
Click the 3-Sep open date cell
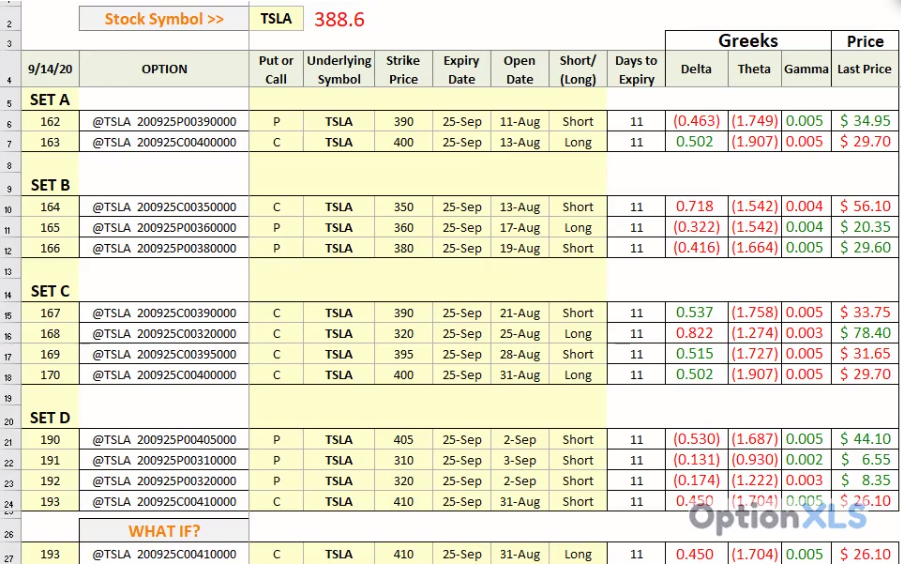(x=519, y=460)
